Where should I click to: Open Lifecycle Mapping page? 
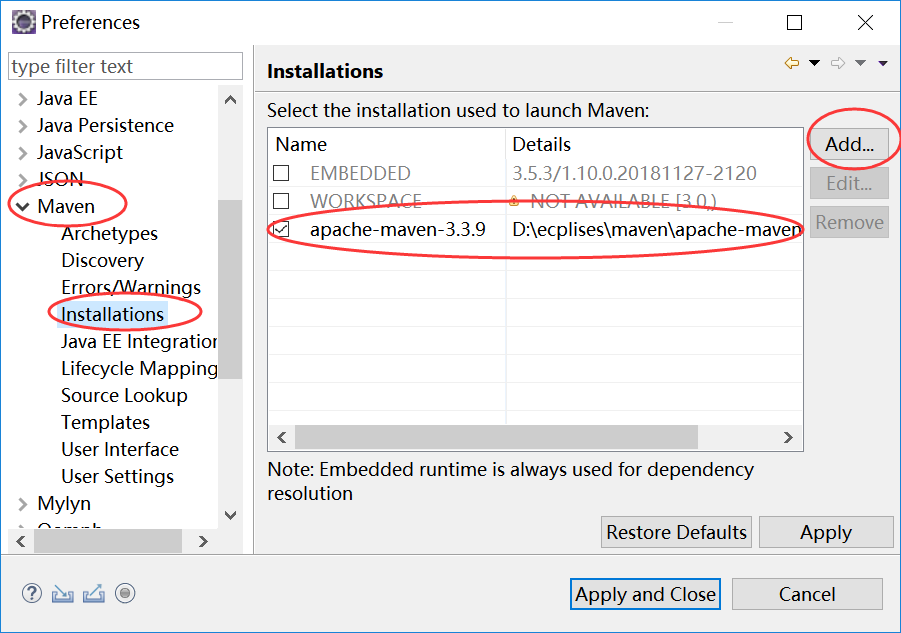click(x=139, y=369)
